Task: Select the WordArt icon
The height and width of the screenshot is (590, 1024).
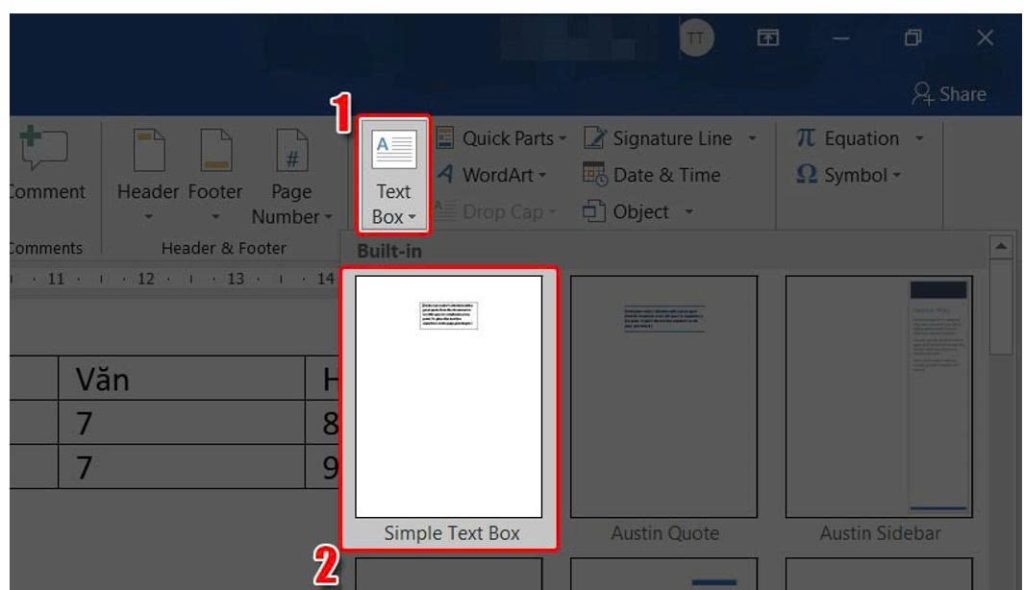Action: point(445,175)
